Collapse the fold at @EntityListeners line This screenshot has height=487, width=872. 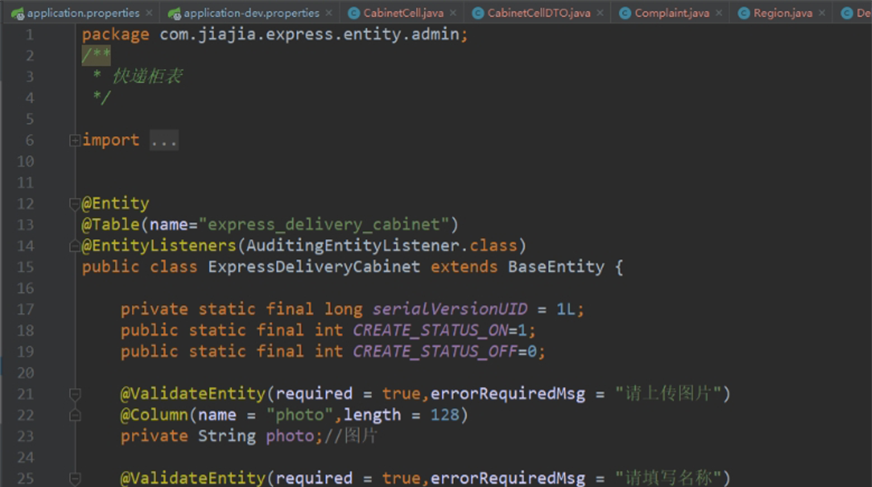(x=74, y=246)
